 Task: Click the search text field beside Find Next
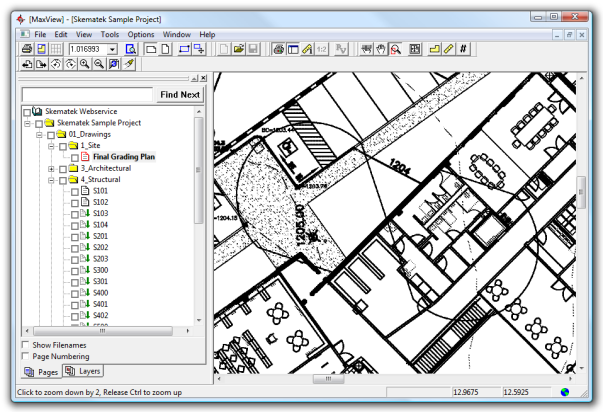(x=88, y=95)
